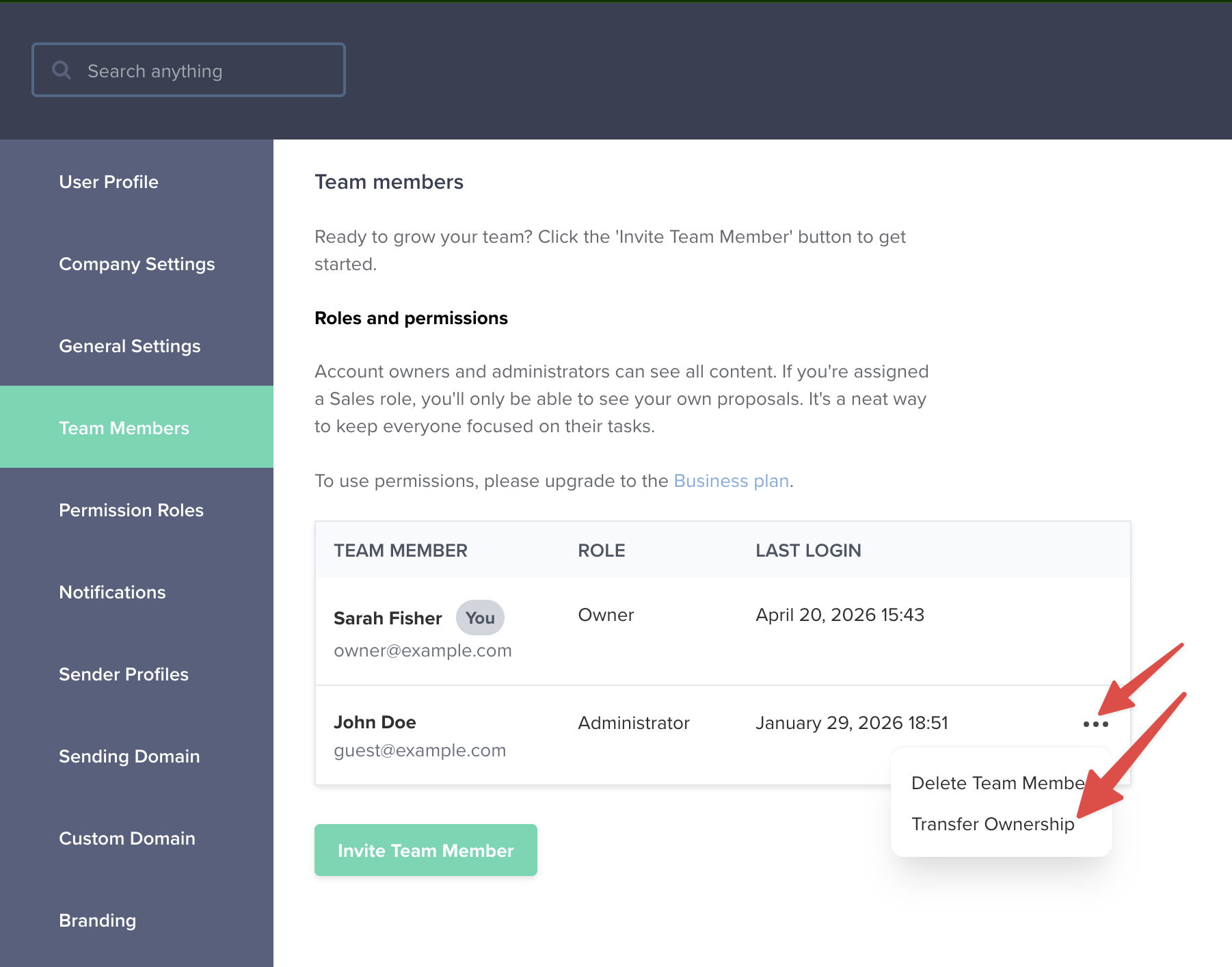Navigate to General Settings
The image size is (1232, 967).
[x=130, y=346]
